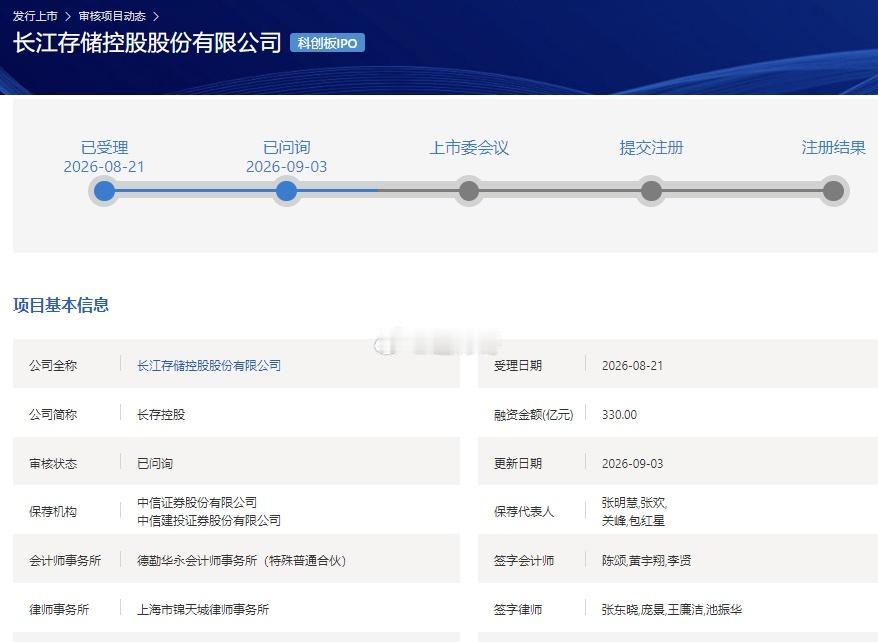Click the 长江存储控股股份有限公司 page title
The image size is (878, 642).
147,43
